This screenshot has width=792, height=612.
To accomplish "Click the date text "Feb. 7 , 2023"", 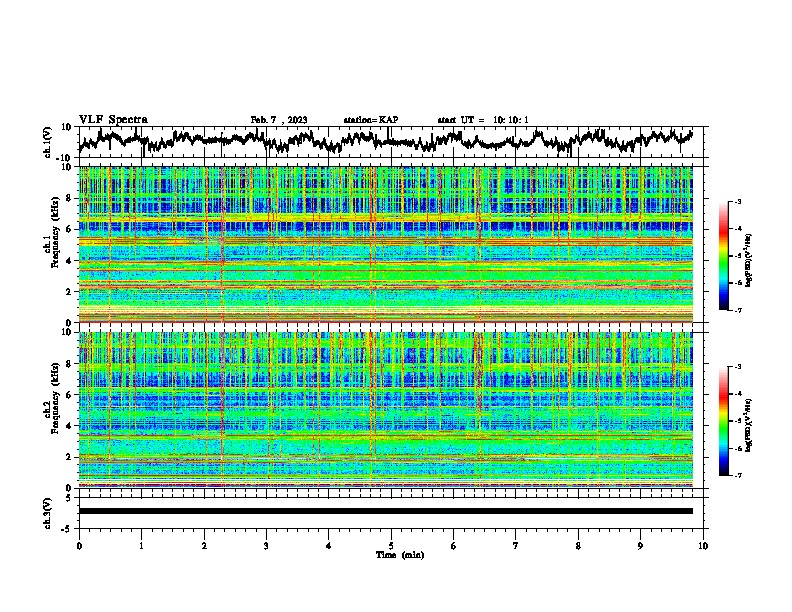I will 279,120.
